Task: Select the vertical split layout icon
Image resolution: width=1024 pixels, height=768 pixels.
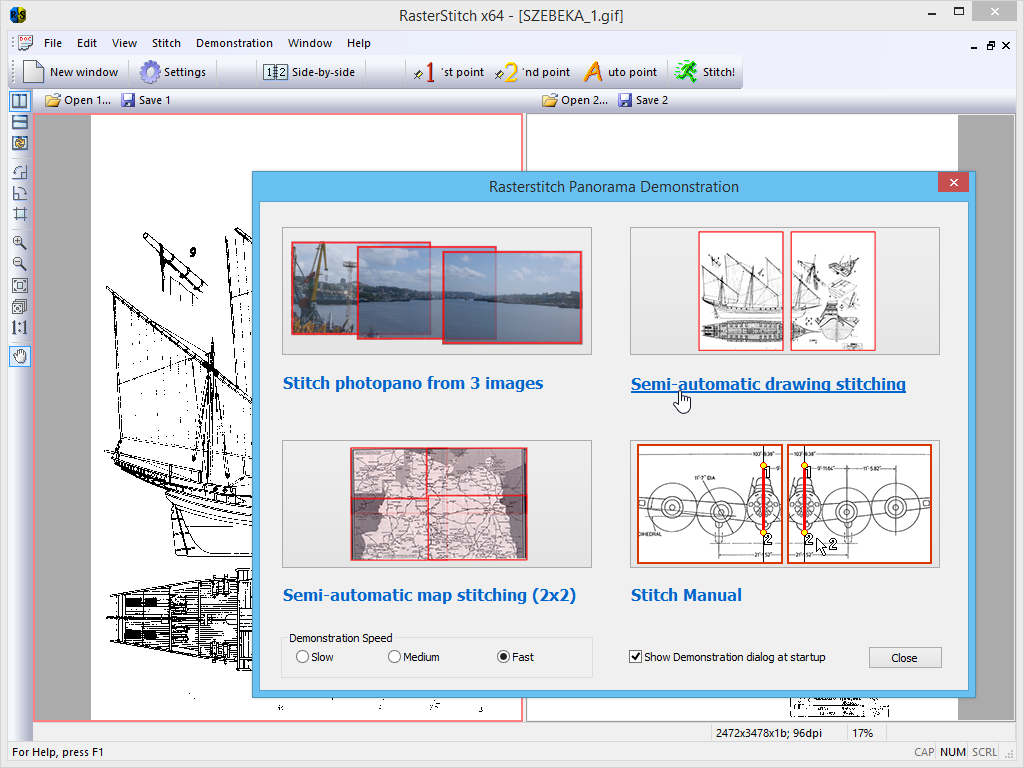Action: tap(19, 101)
